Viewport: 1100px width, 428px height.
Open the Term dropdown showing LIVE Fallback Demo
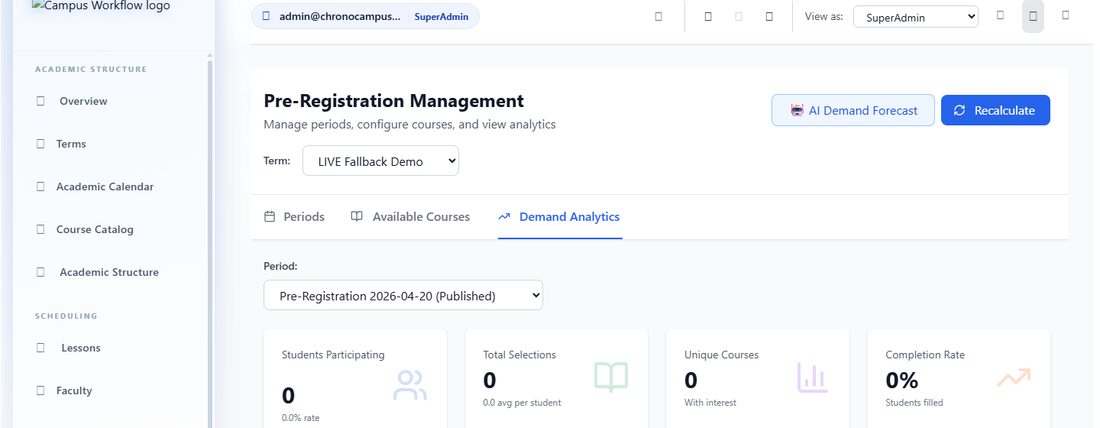(380, 161)
